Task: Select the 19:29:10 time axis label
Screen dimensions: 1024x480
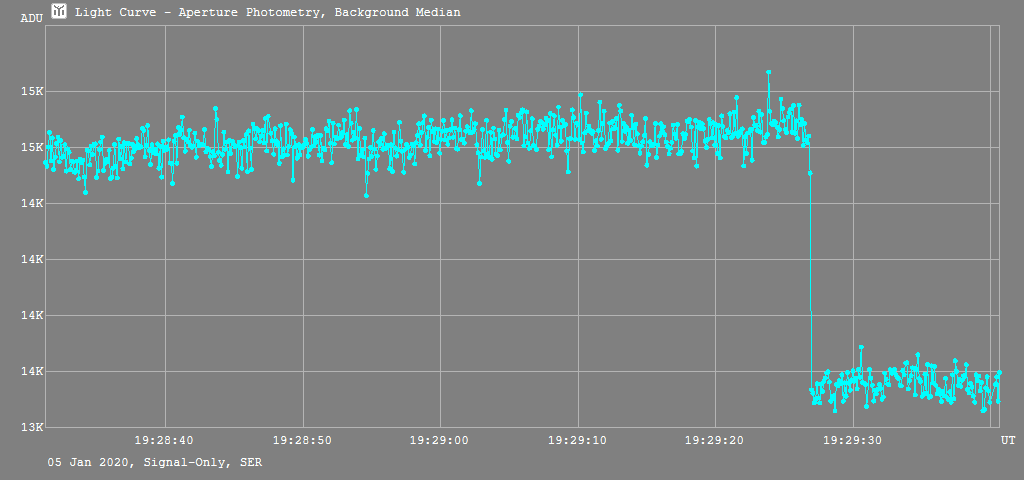Action: coord(578,440)
